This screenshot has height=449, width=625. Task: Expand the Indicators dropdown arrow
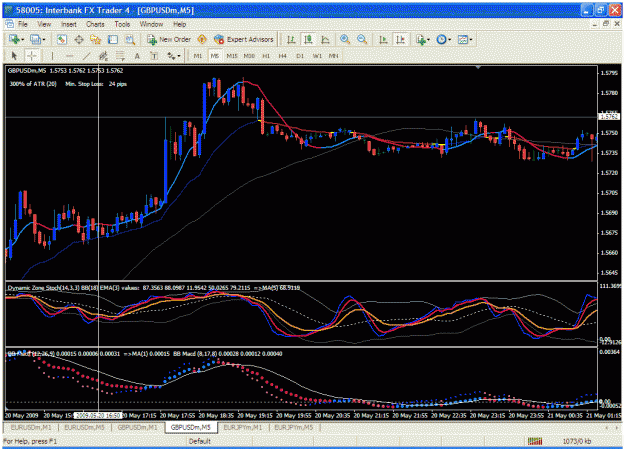[x=428, y=39]
